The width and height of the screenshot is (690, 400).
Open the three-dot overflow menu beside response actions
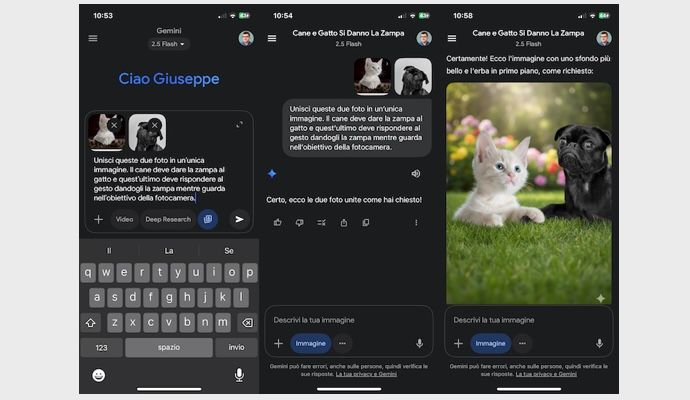416,223
